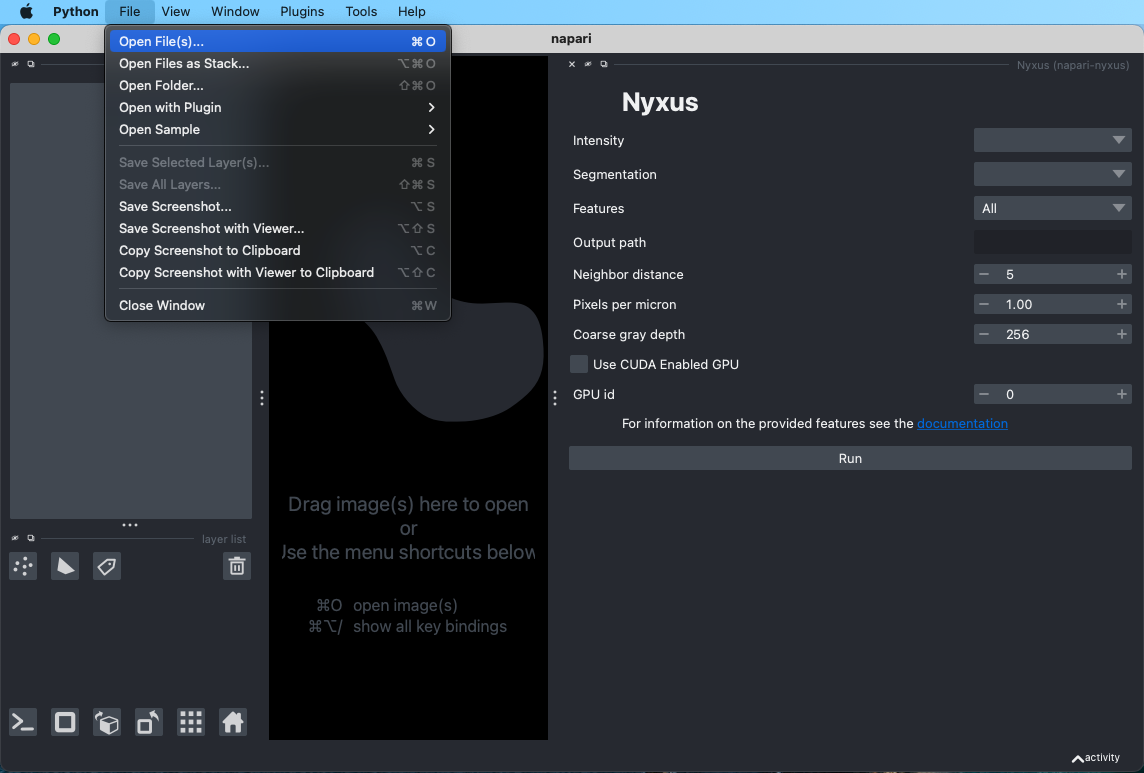
Task: Select Close Window menu item
Action: pyautogui.click(x=277, y=305)
